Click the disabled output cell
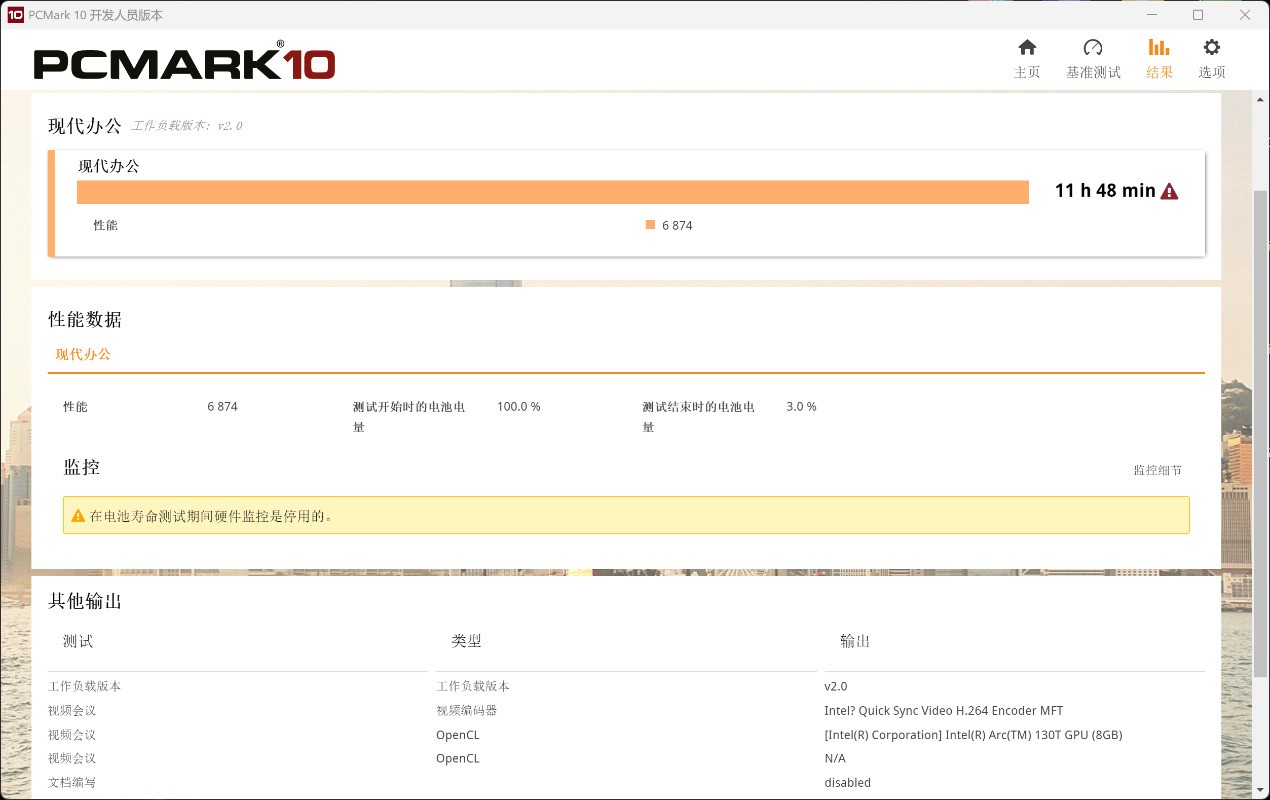This screenshot has height=800, width=1270. [848, 783]
